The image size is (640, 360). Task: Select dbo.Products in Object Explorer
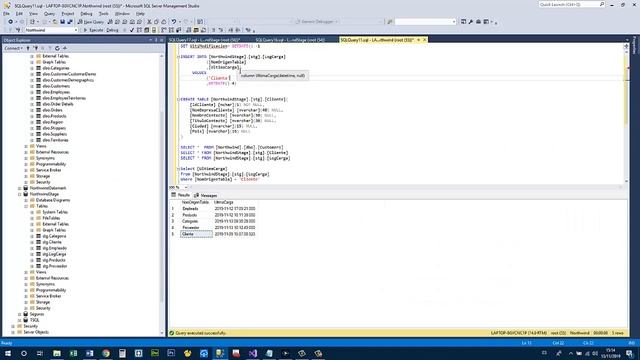click(54, 116)
